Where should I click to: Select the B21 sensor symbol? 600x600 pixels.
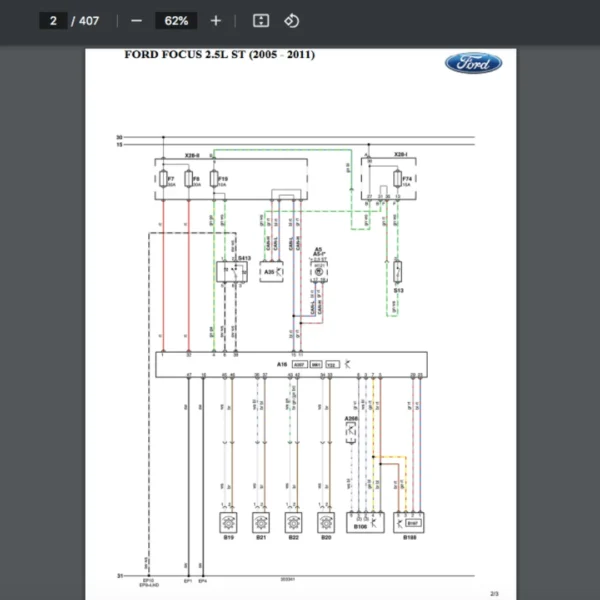point(260,521)
